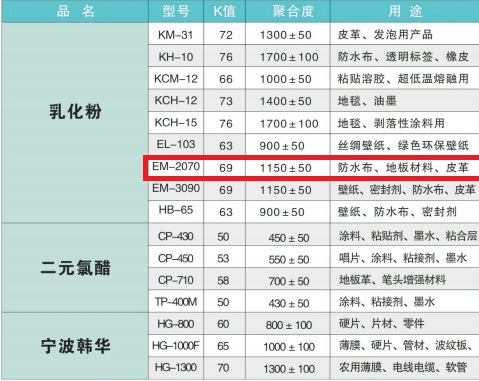Click model cell KCH-15
This screenshot has height=381, width=479.
pyautogui.click(x=176, y=123)
